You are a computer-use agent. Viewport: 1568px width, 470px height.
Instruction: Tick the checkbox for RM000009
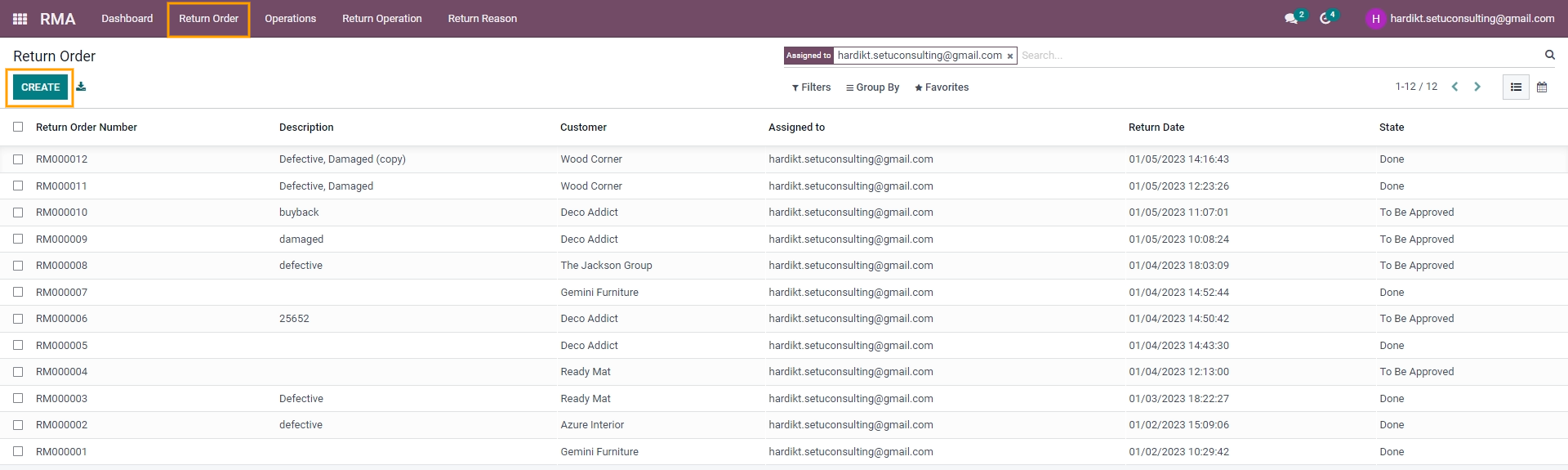click(18, 239)
